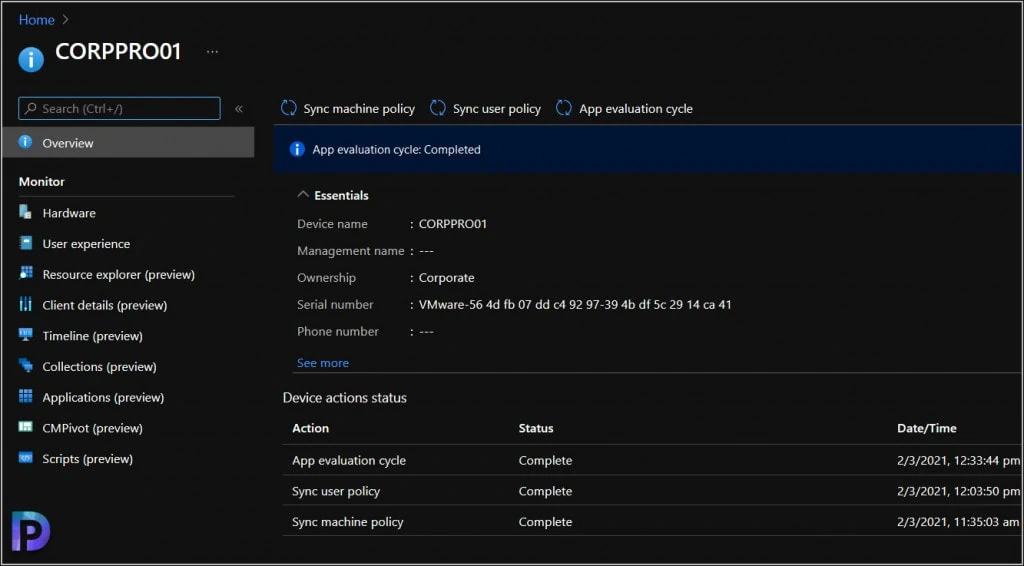Click the Action column header
This screenshot has height=566, width=1024.
(x=310, y=428)
